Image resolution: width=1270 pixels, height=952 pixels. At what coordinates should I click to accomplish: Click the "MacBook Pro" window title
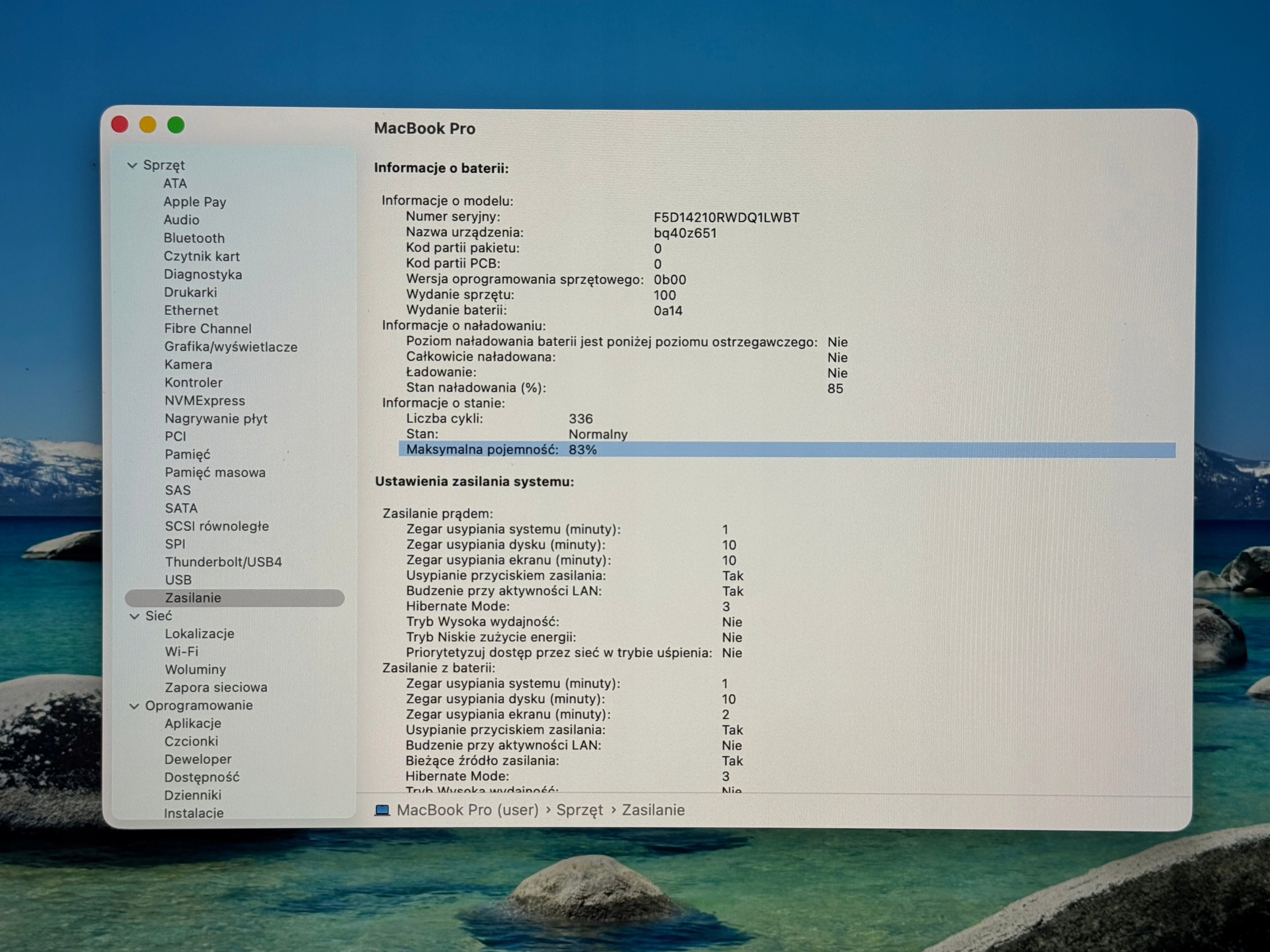pyautogui.click(x=425, y=128)
